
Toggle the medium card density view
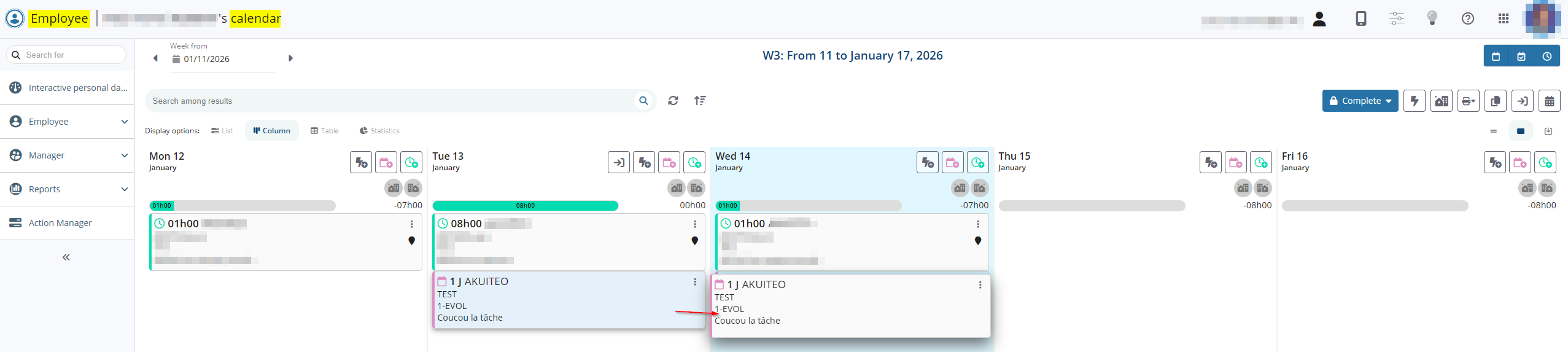1521,131
